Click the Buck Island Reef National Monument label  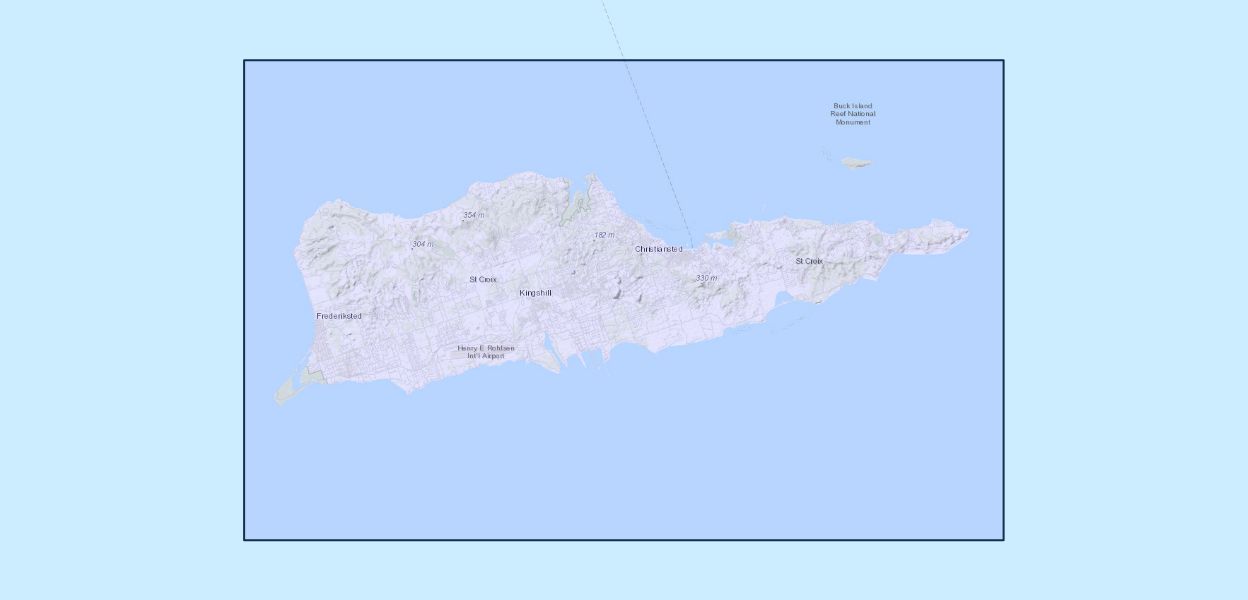click(x=853, y=114)
